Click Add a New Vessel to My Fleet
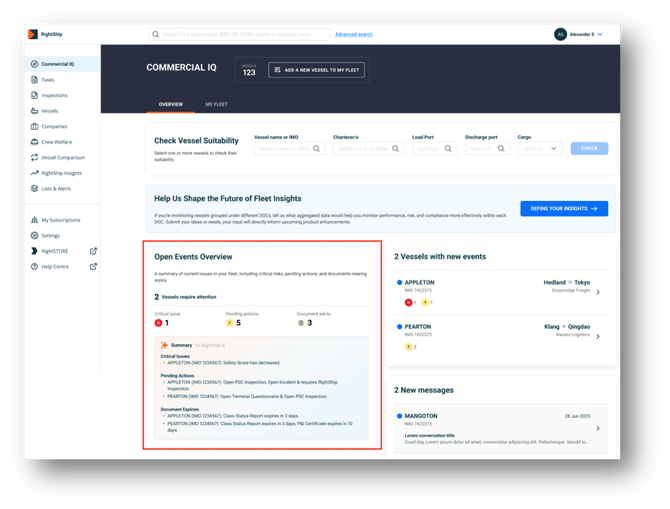The height and width of the screenshot is (509, 670). [317, 70]
